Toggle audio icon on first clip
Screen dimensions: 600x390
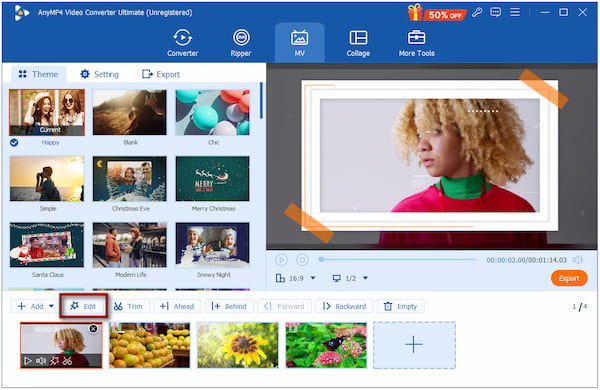click(41, 361)
